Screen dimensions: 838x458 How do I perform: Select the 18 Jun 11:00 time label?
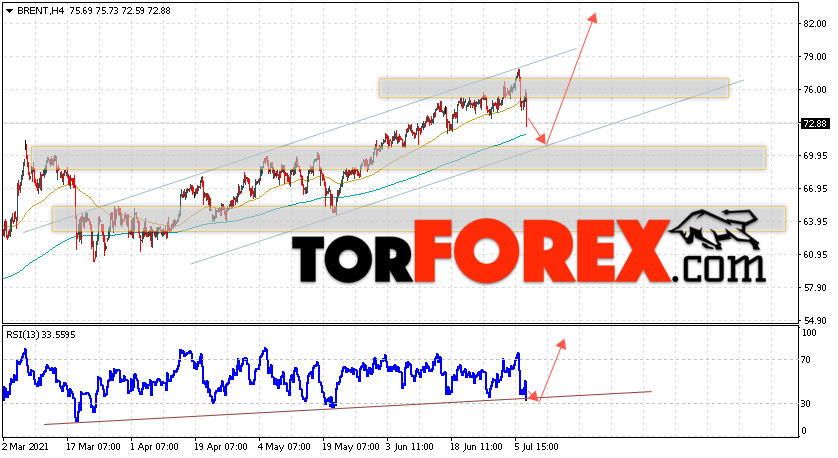tap(476, 447)
